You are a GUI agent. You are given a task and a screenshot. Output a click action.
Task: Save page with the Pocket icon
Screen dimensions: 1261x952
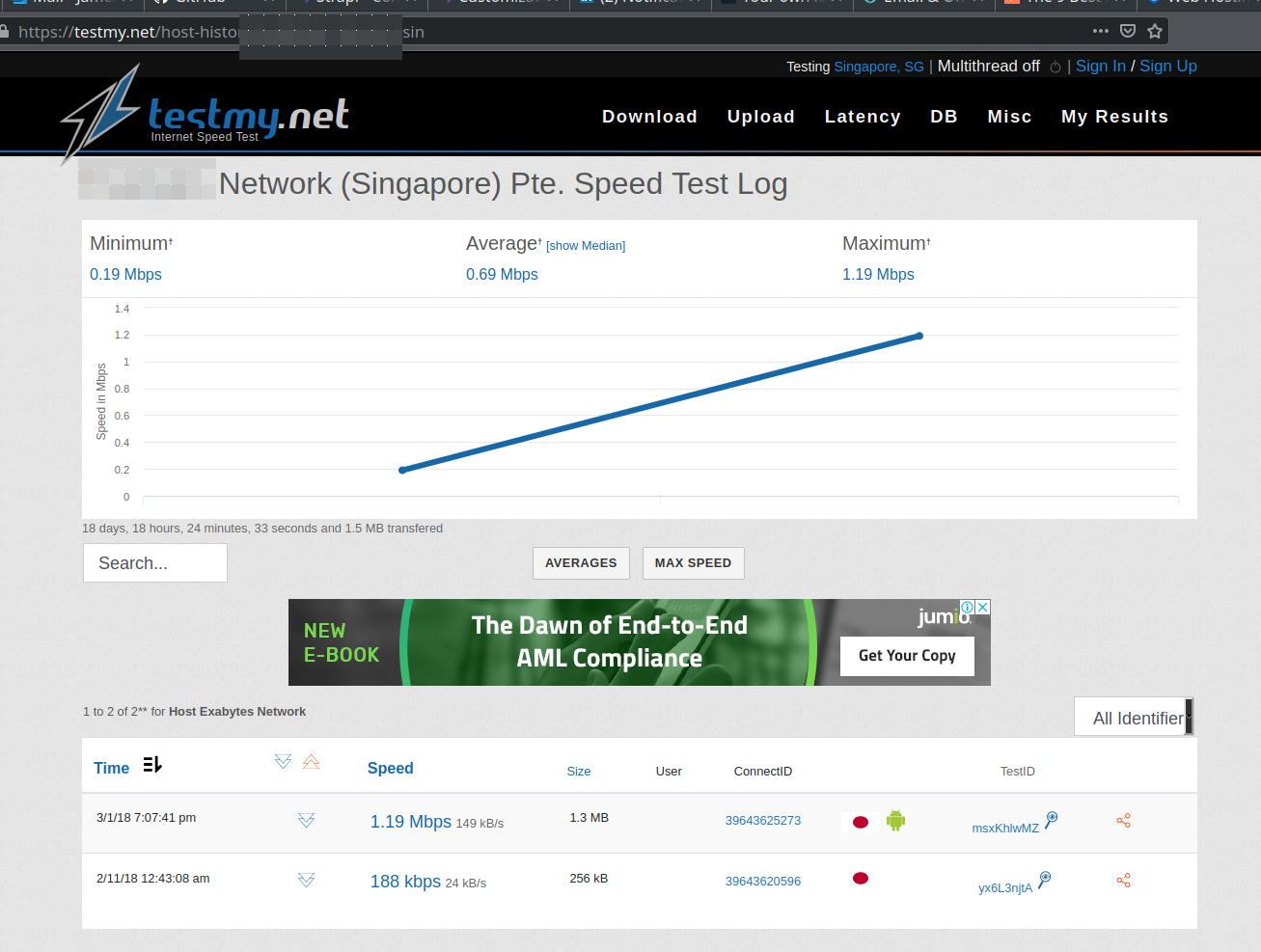(x=1128, y=31)
